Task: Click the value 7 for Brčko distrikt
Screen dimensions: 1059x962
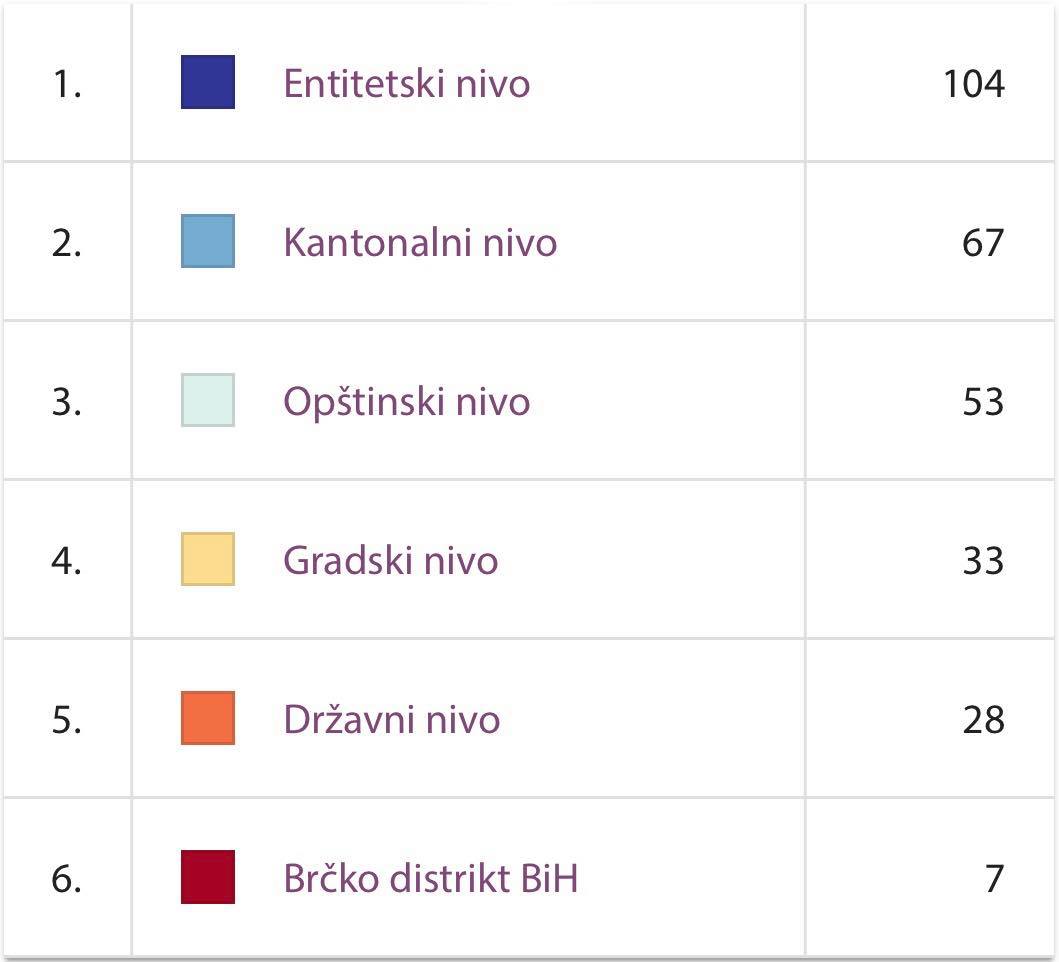Action: click(x=993, y=878)
